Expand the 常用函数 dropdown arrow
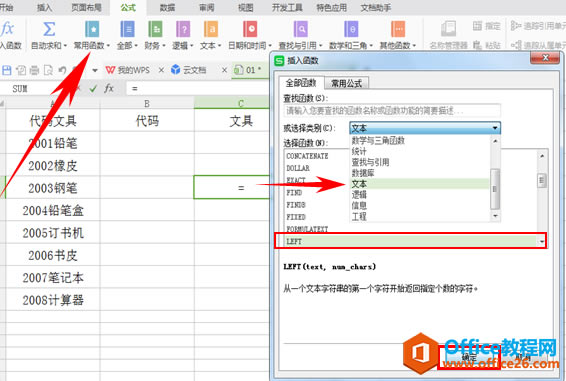This screenshot has width=566, height=381. tap(108, 46)
